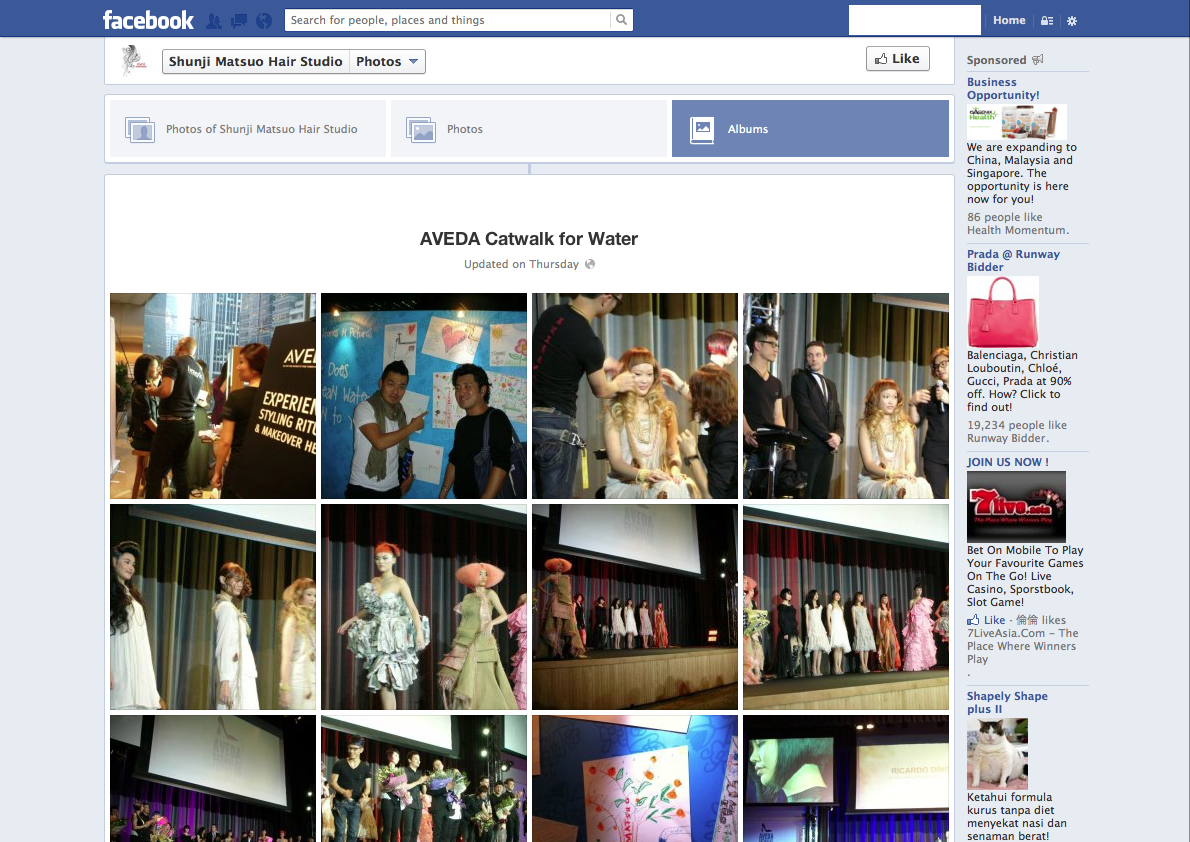Open friend requests icon

point(214,21)
